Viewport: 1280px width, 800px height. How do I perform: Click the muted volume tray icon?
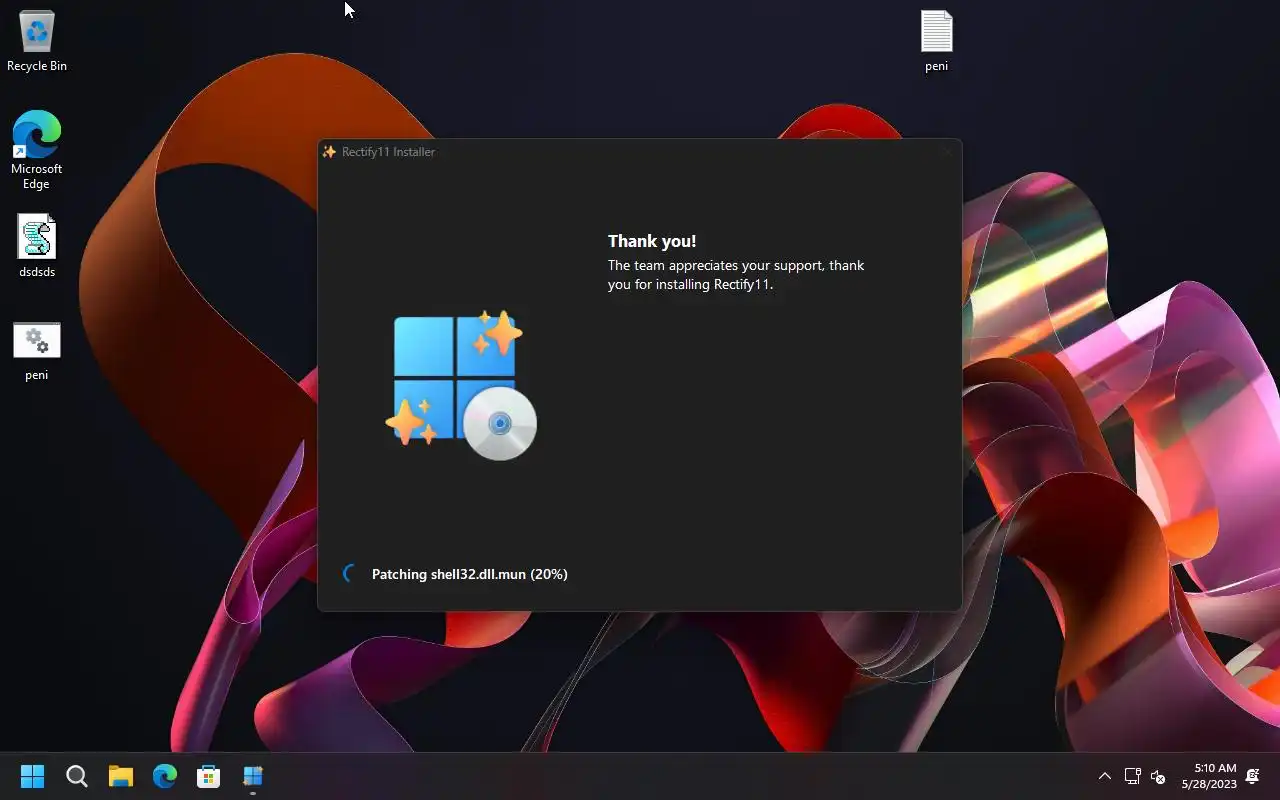click(1158, 776)
